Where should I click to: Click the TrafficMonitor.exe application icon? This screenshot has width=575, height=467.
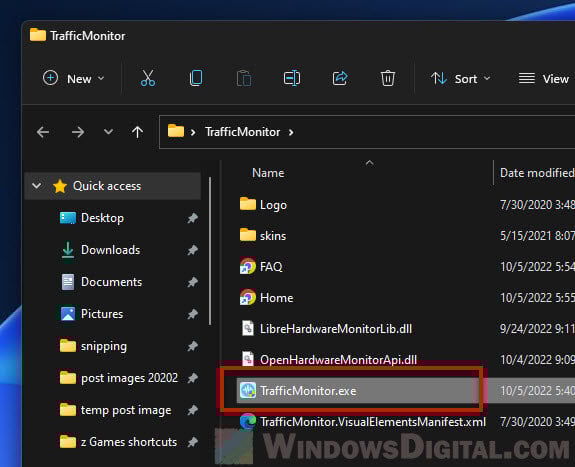pos(248,391)
